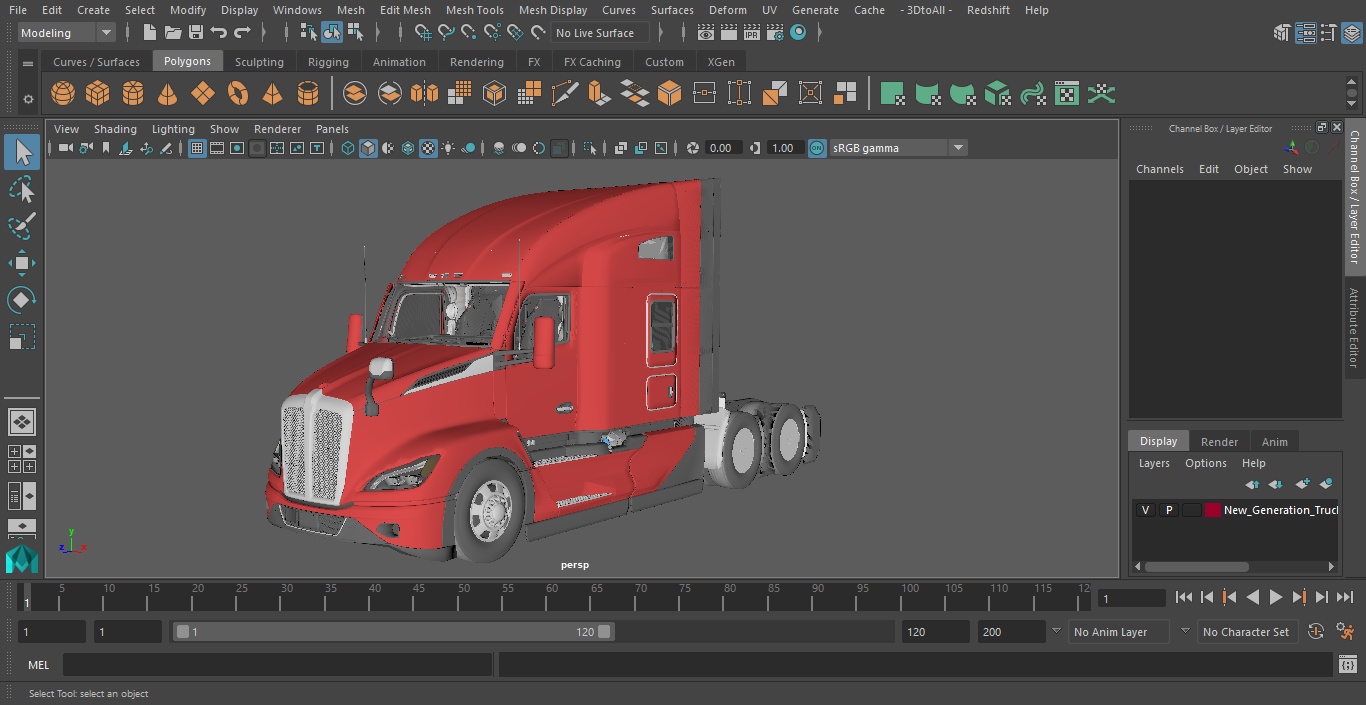The height and width of the screenshot is (705, 1366).
Task: Click the Attribute Editor side tab
Action: click(x=1355, y=328)
